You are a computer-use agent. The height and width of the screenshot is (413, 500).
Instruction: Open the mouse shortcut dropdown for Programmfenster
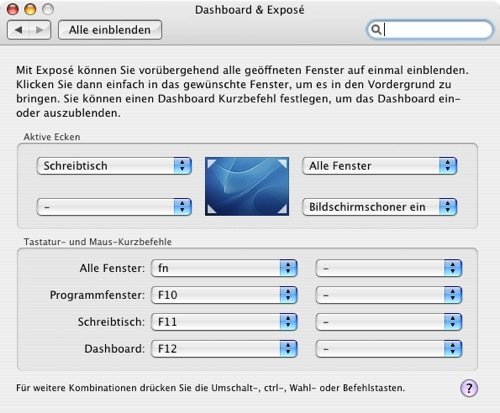click(x=389, y=295)
